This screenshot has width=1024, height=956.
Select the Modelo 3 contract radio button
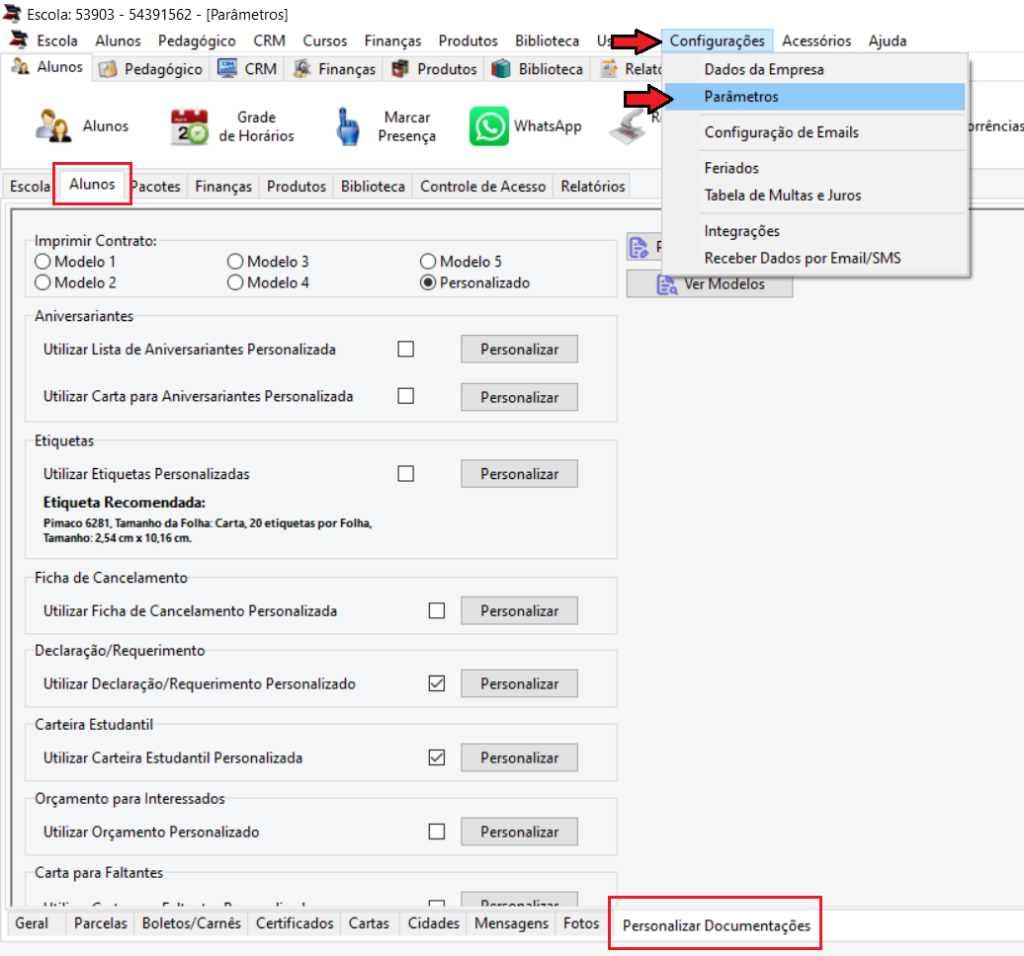[235, 261]
